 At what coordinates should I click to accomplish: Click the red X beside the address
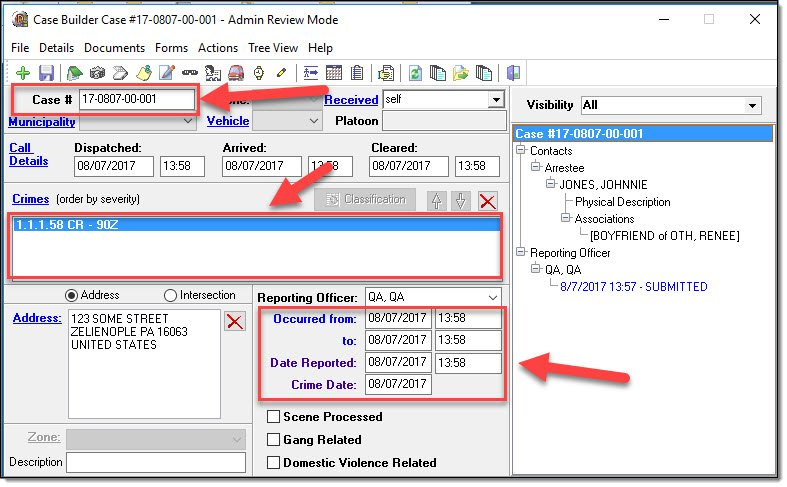234,321
